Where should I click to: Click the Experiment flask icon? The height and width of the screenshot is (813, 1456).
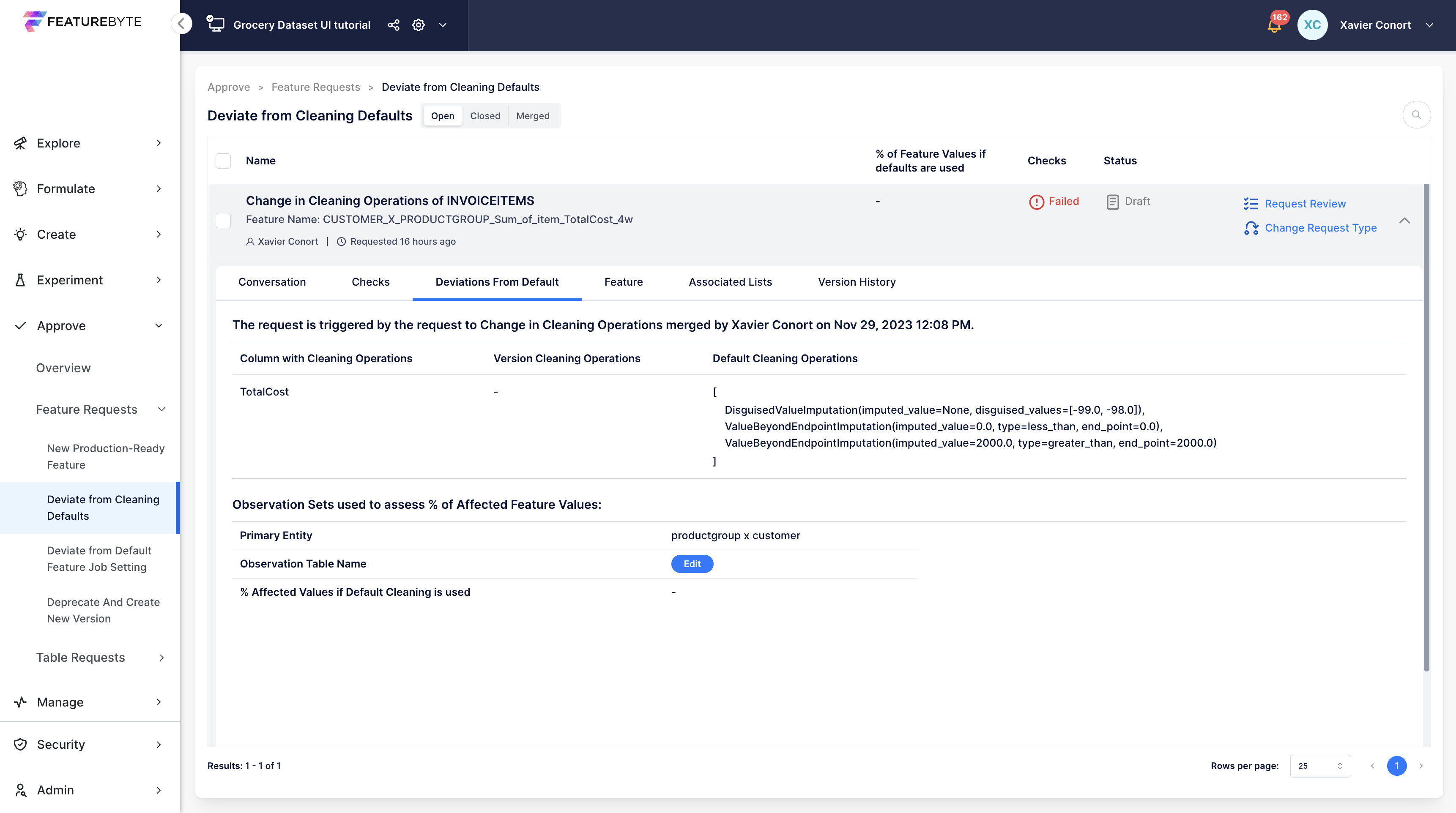coord(20,280)
